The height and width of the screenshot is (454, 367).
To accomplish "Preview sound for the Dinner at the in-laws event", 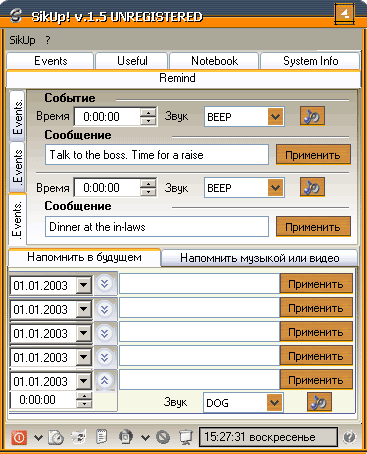I will (312, 187).
